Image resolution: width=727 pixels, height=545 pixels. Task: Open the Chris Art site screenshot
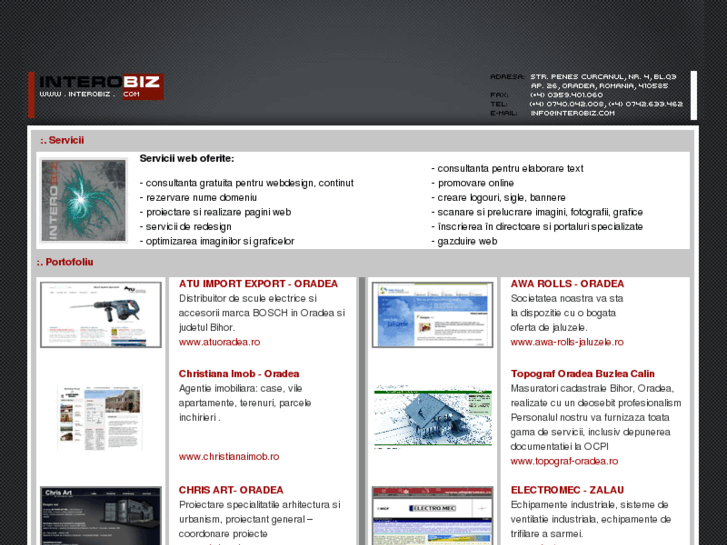click(x=101, y=515)
